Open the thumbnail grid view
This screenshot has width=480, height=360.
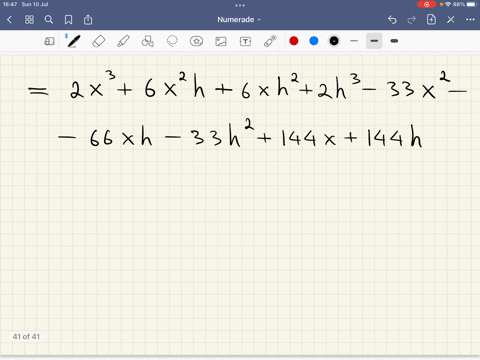pyautogui.click(x=29, y=20)
